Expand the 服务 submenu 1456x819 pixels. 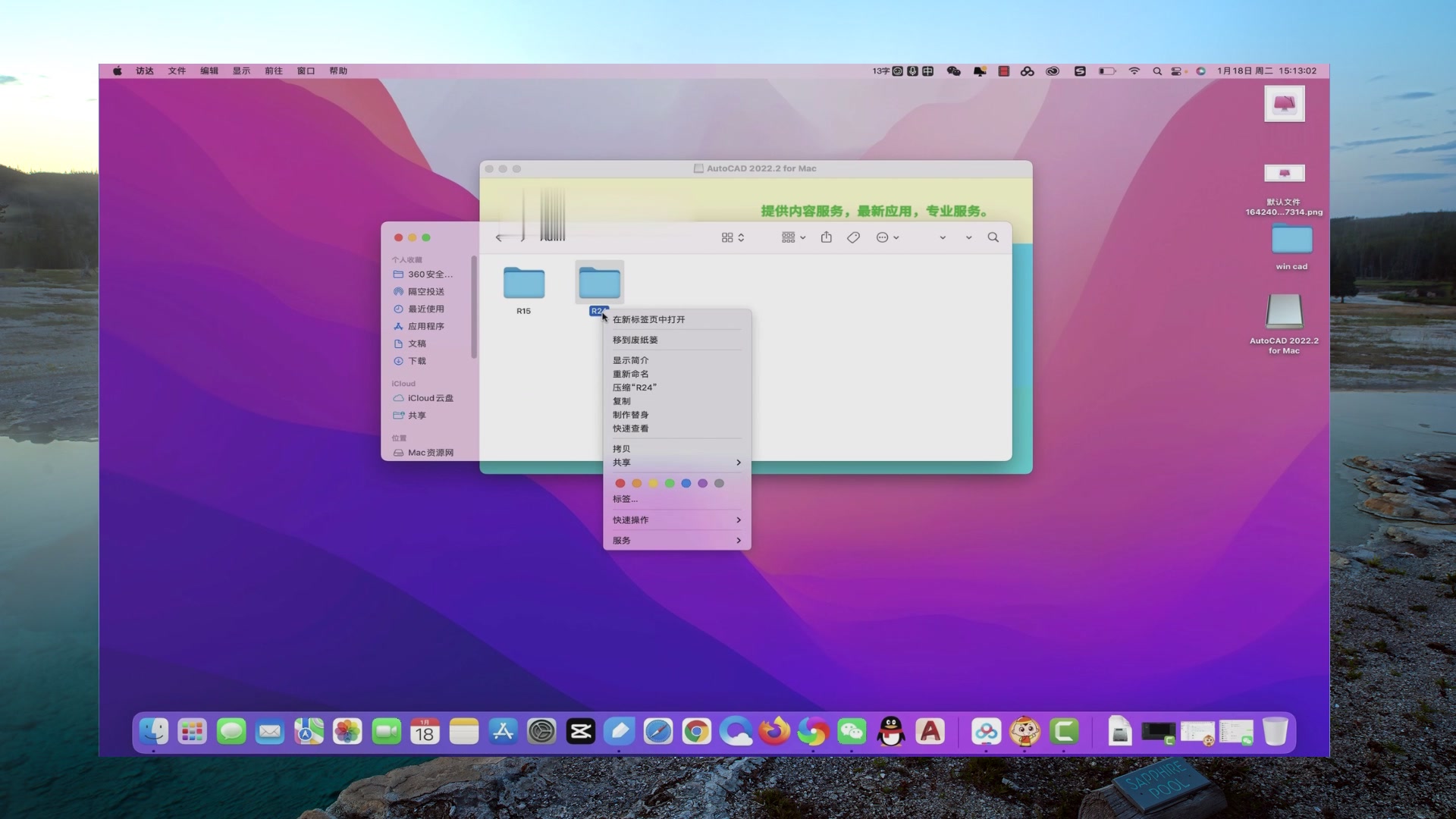tap(676, 541)
